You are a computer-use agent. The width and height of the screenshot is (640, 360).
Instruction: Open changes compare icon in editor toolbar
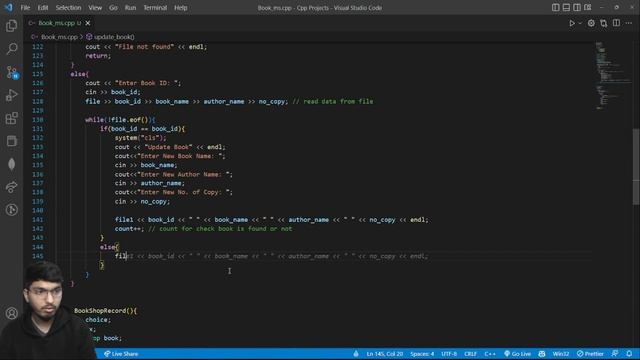[604, 23]
